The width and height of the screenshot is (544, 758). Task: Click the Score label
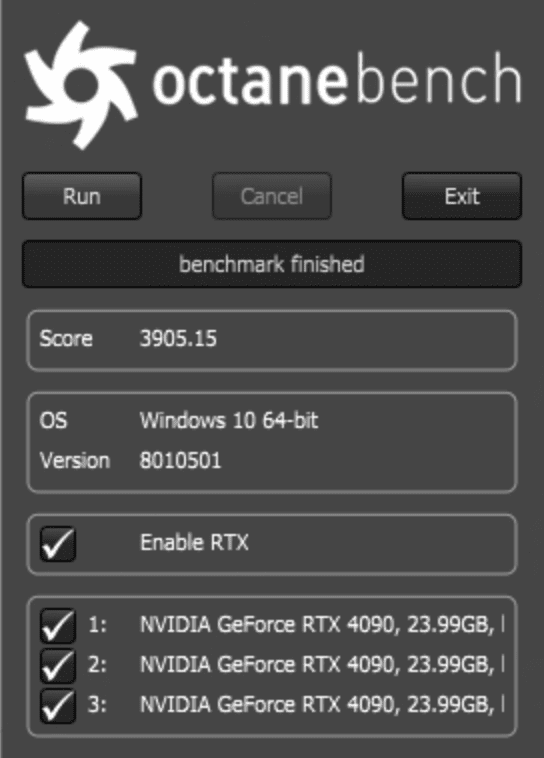click(x=66, y=338)
